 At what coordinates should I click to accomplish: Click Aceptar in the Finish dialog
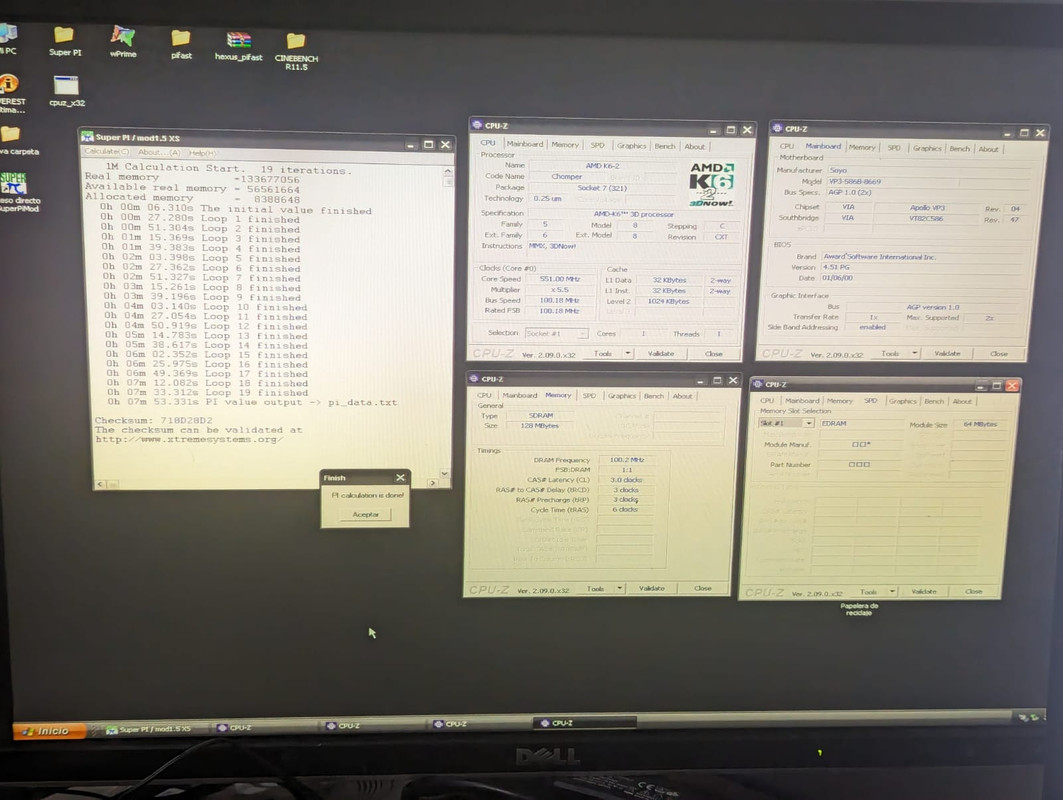click(x=365, y=515)
